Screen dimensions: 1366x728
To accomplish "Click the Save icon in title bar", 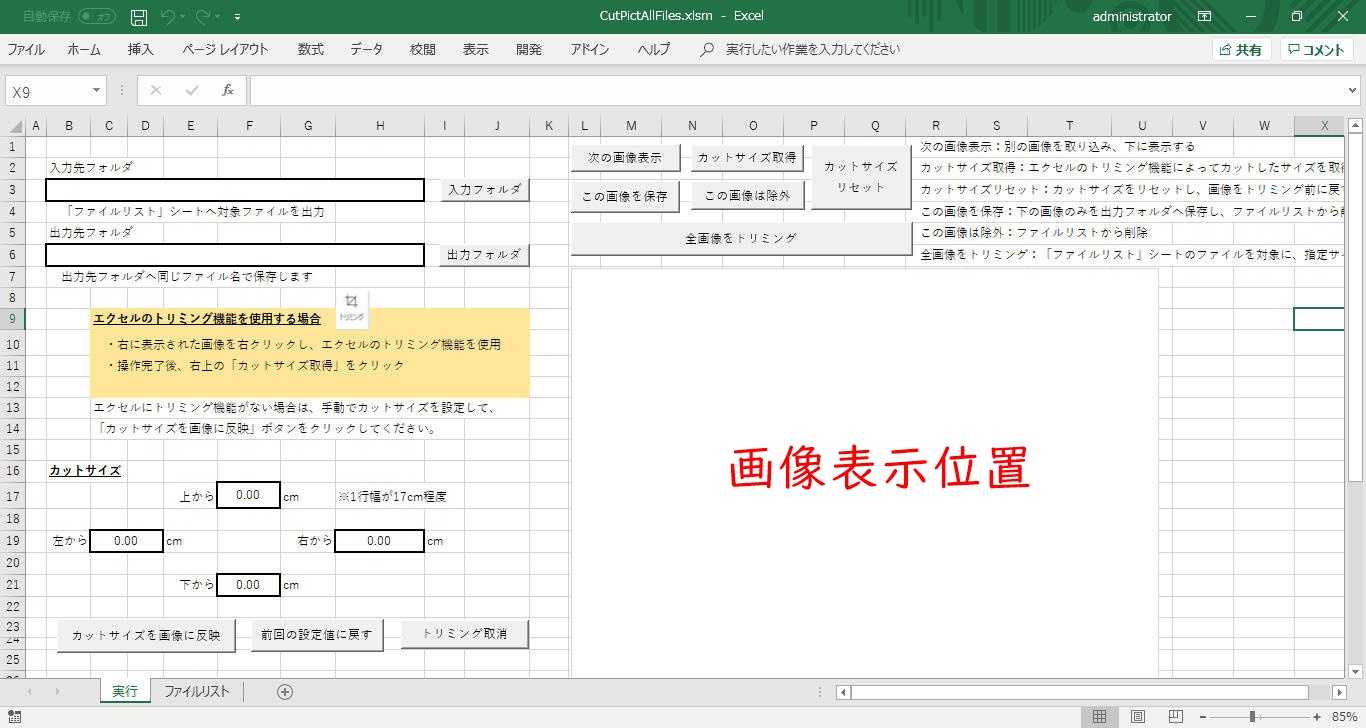I will [139, 17].
